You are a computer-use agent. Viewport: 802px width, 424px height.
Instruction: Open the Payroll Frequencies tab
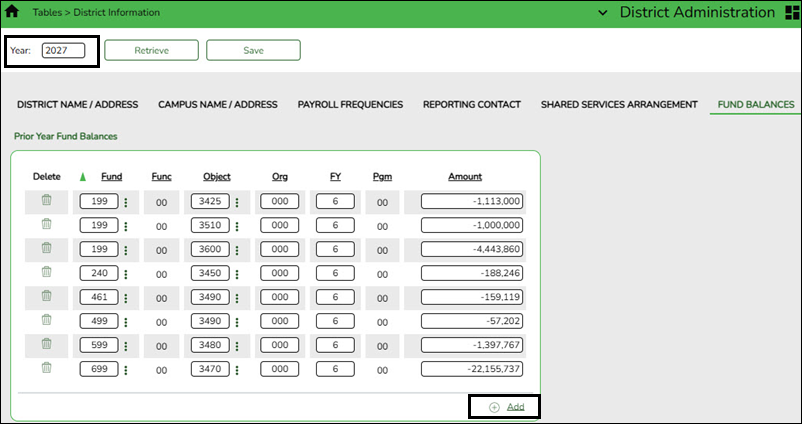pos(350,104)
